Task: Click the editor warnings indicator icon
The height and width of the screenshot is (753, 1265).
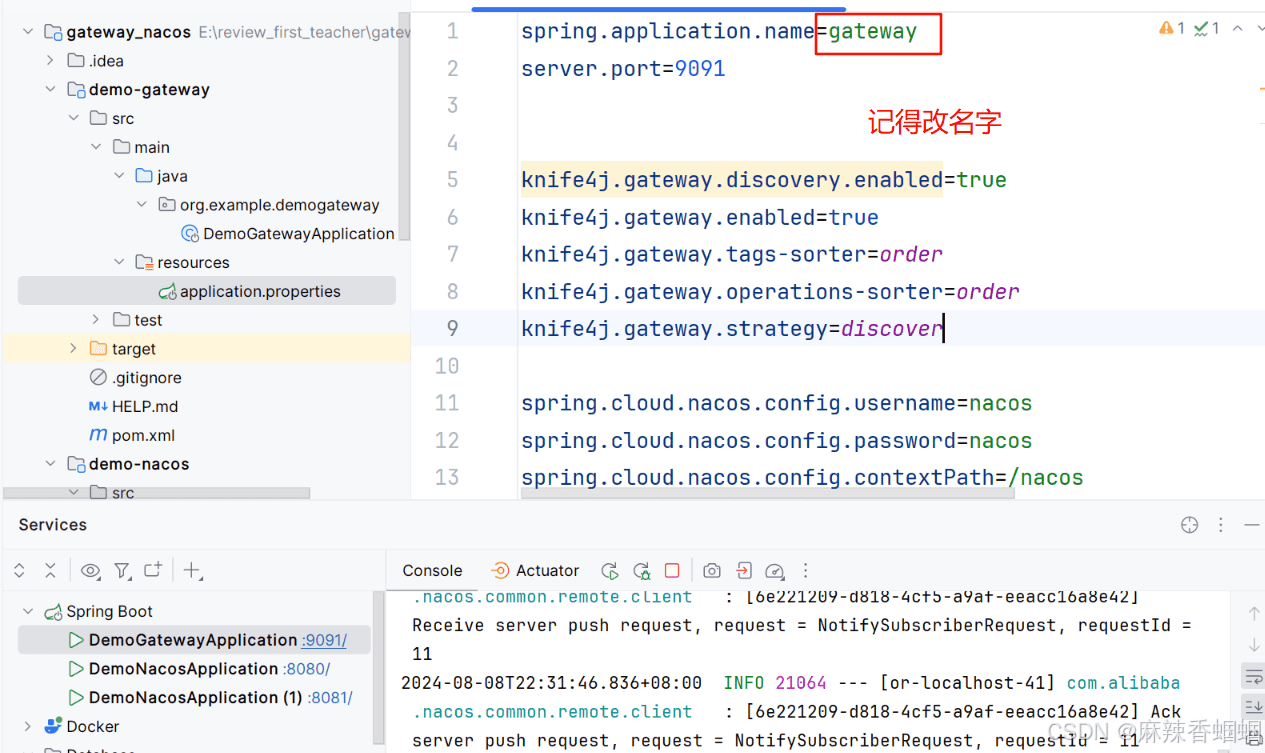Action: 1172,28
